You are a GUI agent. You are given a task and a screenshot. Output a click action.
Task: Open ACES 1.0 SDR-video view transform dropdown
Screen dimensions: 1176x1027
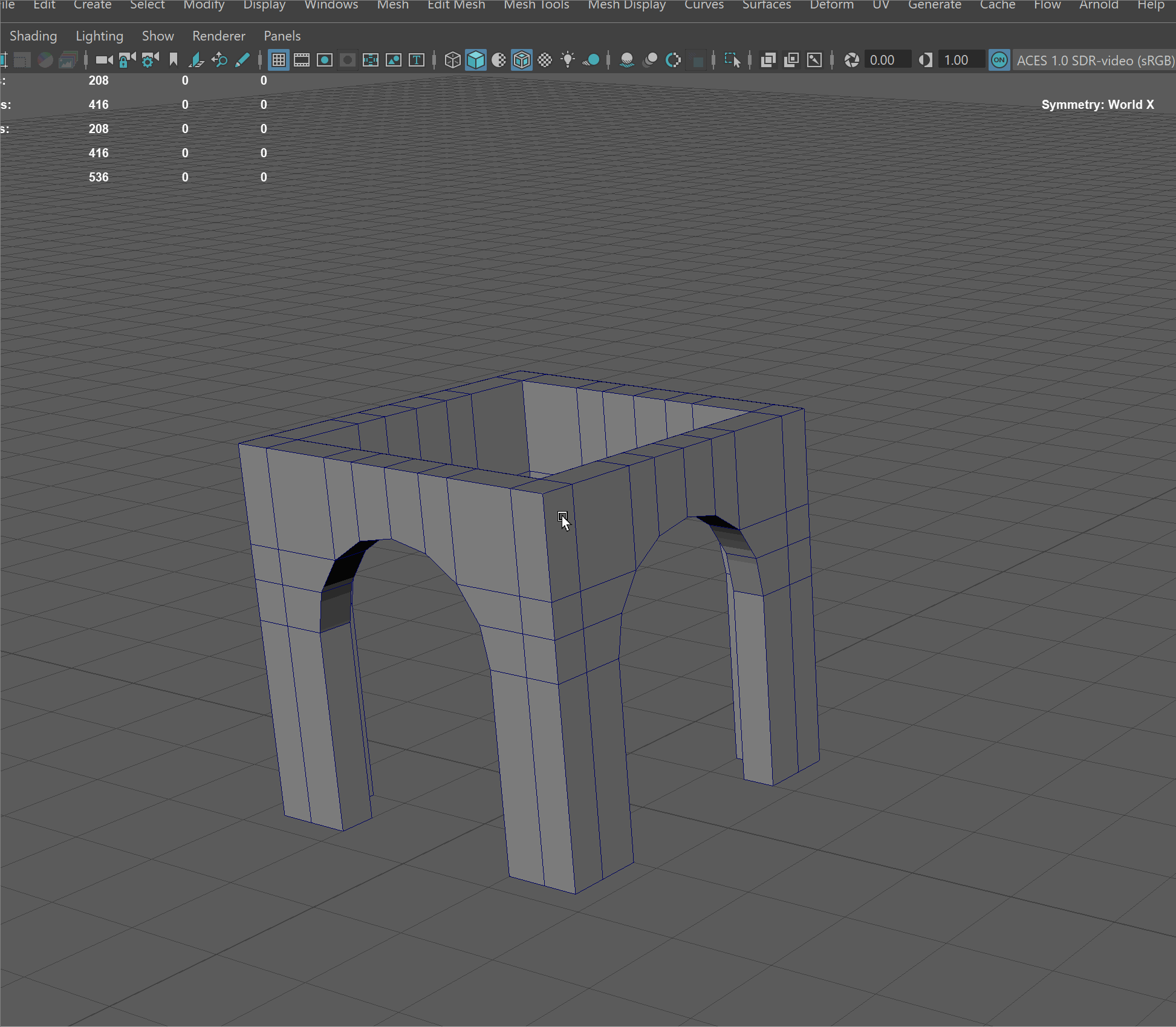coord(1094,60)
